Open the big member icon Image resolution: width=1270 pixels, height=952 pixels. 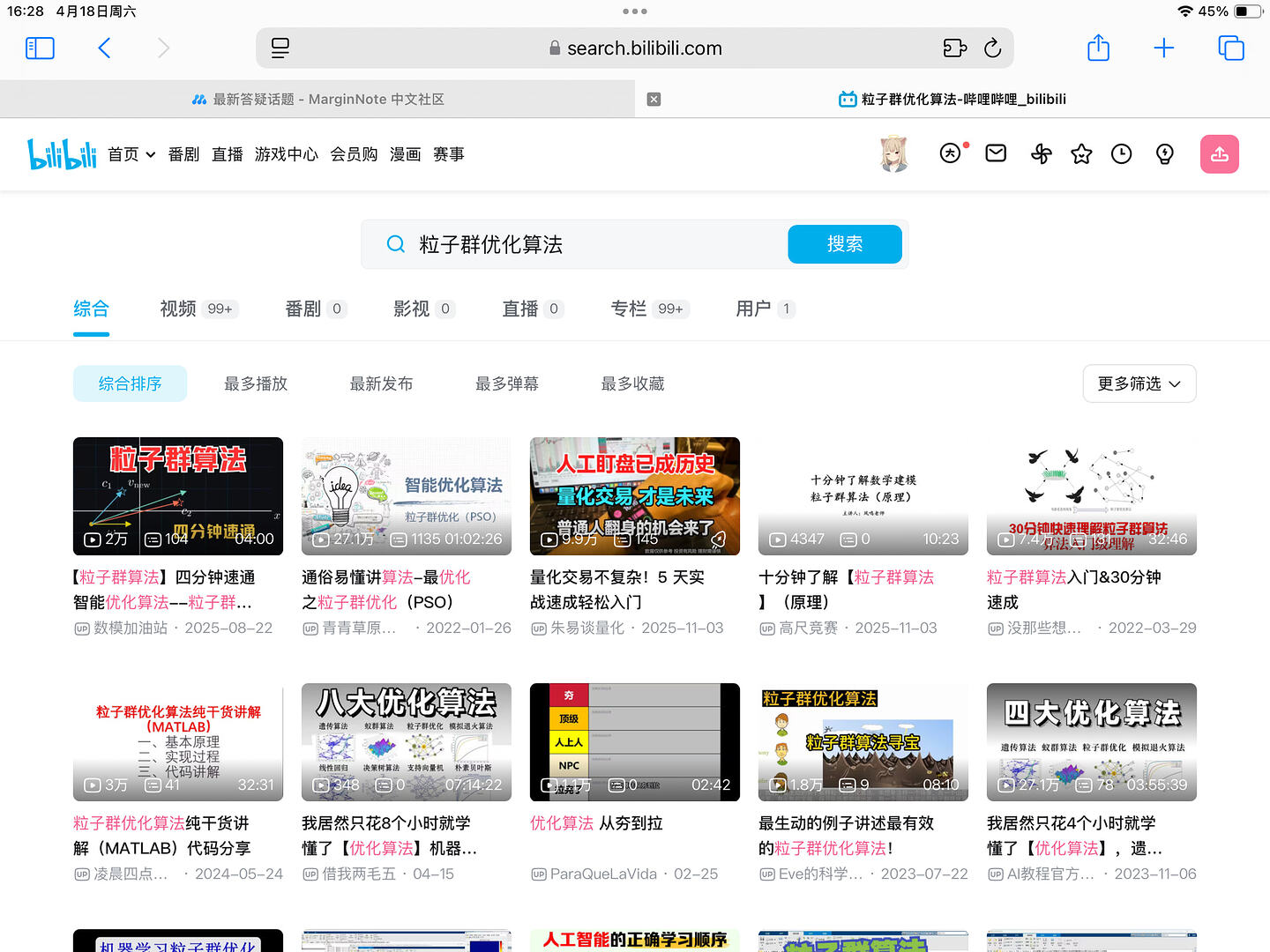click(x=951, y=154)
